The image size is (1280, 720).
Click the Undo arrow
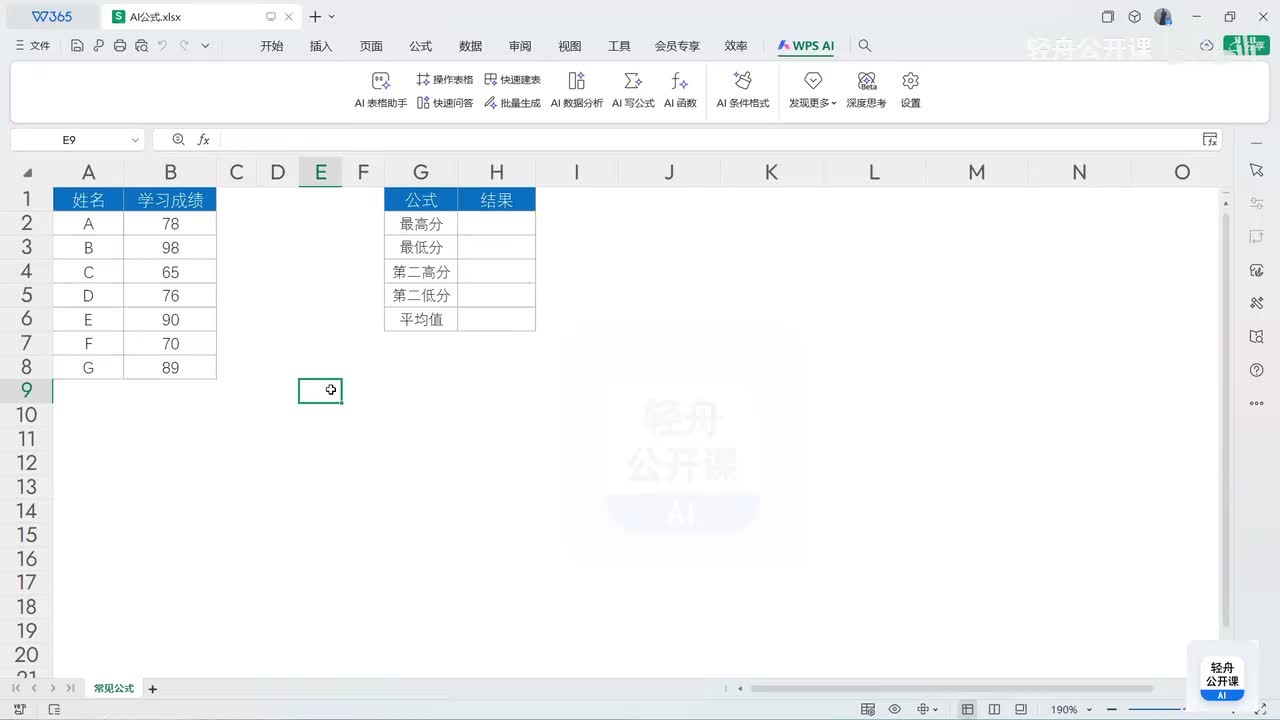click(x=163, y=46)
